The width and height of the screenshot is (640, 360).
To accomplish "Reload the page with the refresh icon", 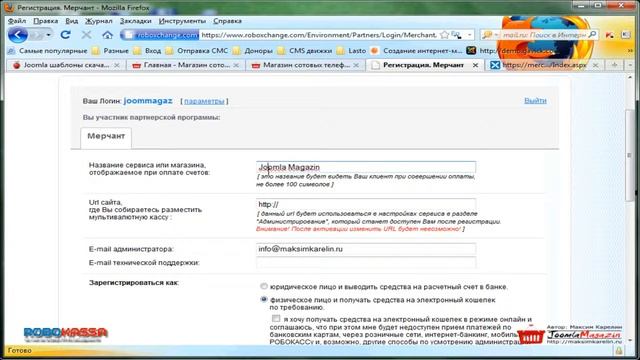I will [65, 35].
